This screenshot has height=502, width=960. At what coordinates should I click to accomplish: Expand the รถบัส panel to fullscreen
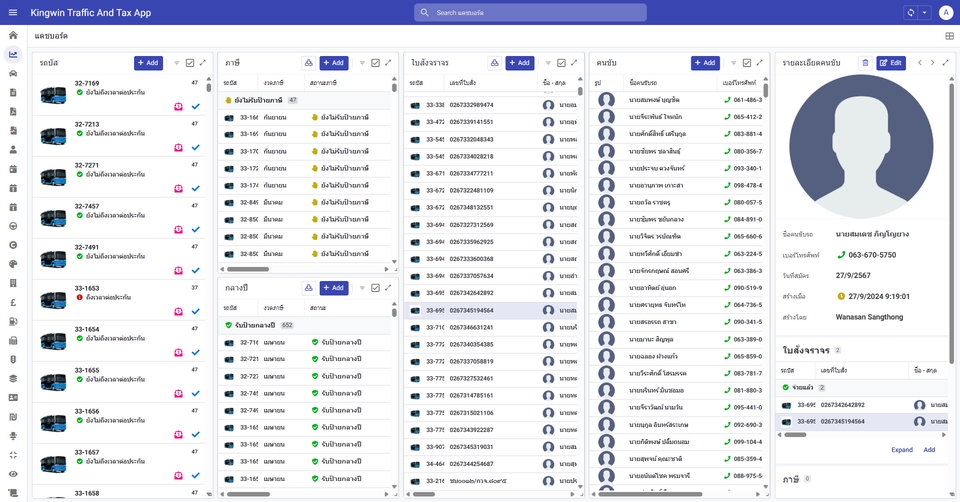(x=203, y=63)
